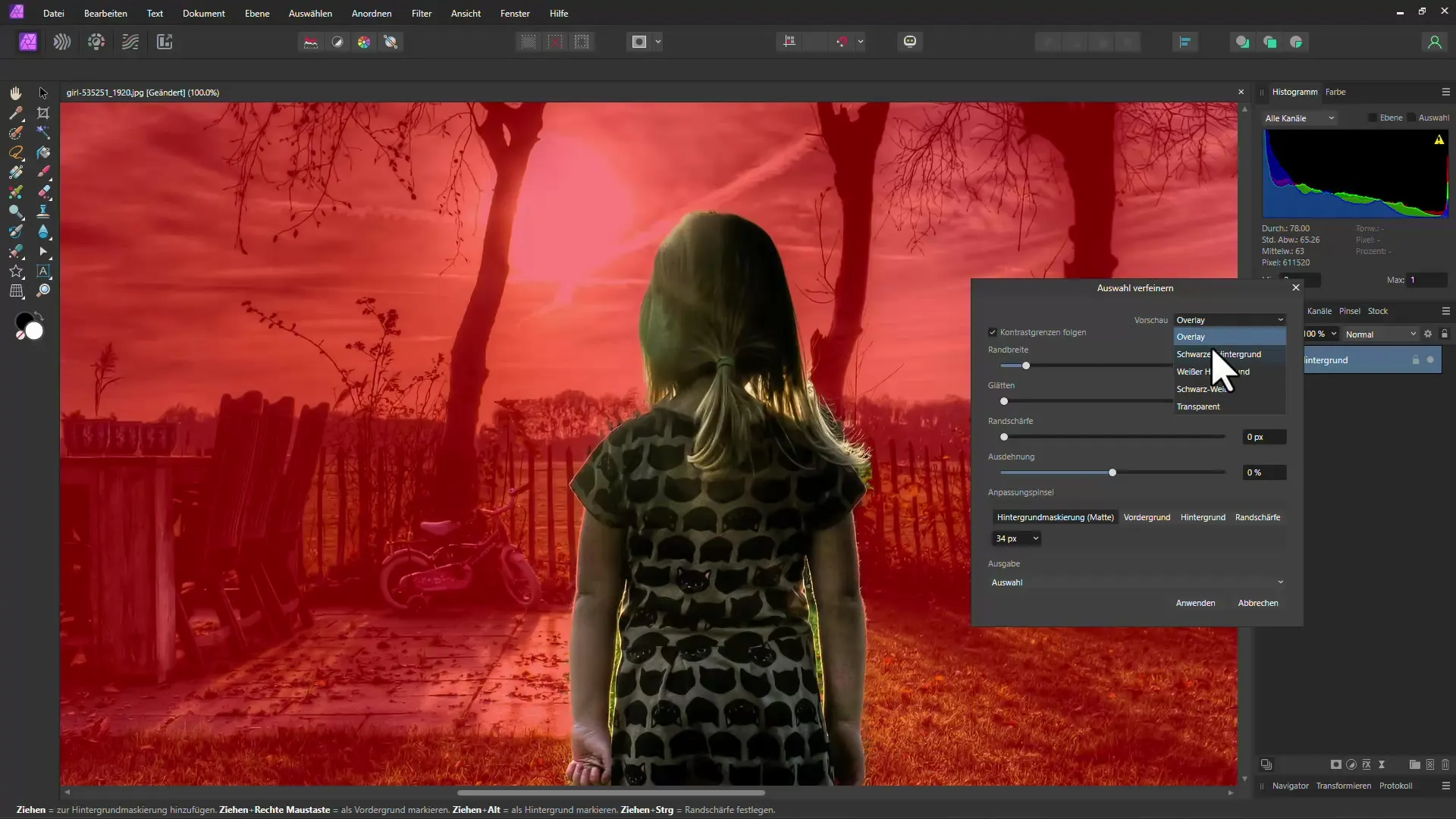Switch to Export Persona
The width and height of the screenshot is (1456, 819).
coord(165,42)
